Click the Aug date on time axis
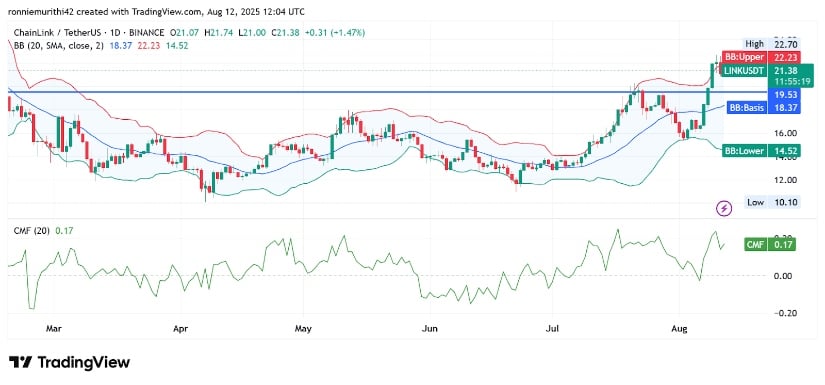Image resolution: width=825 pixels, height=385 pixels. click(680, 330)
